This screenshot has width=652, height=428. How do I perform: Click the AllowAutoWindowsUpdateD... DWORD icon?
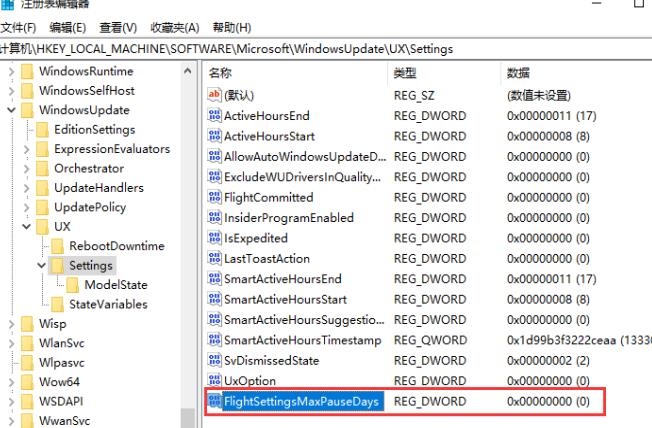pos(214,156)
